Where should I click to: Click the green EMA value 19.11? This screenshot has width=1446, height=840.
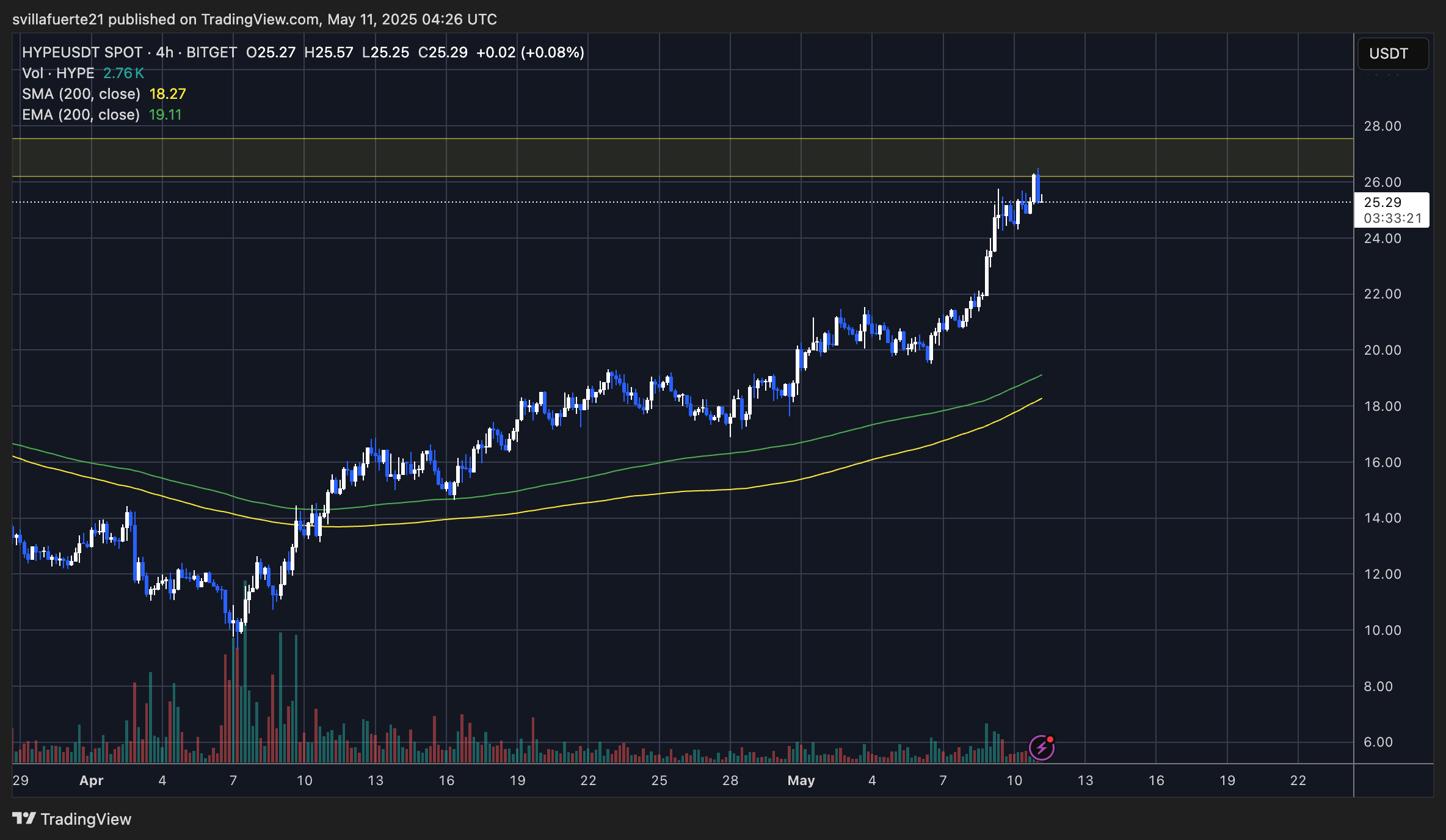[165, 115]
